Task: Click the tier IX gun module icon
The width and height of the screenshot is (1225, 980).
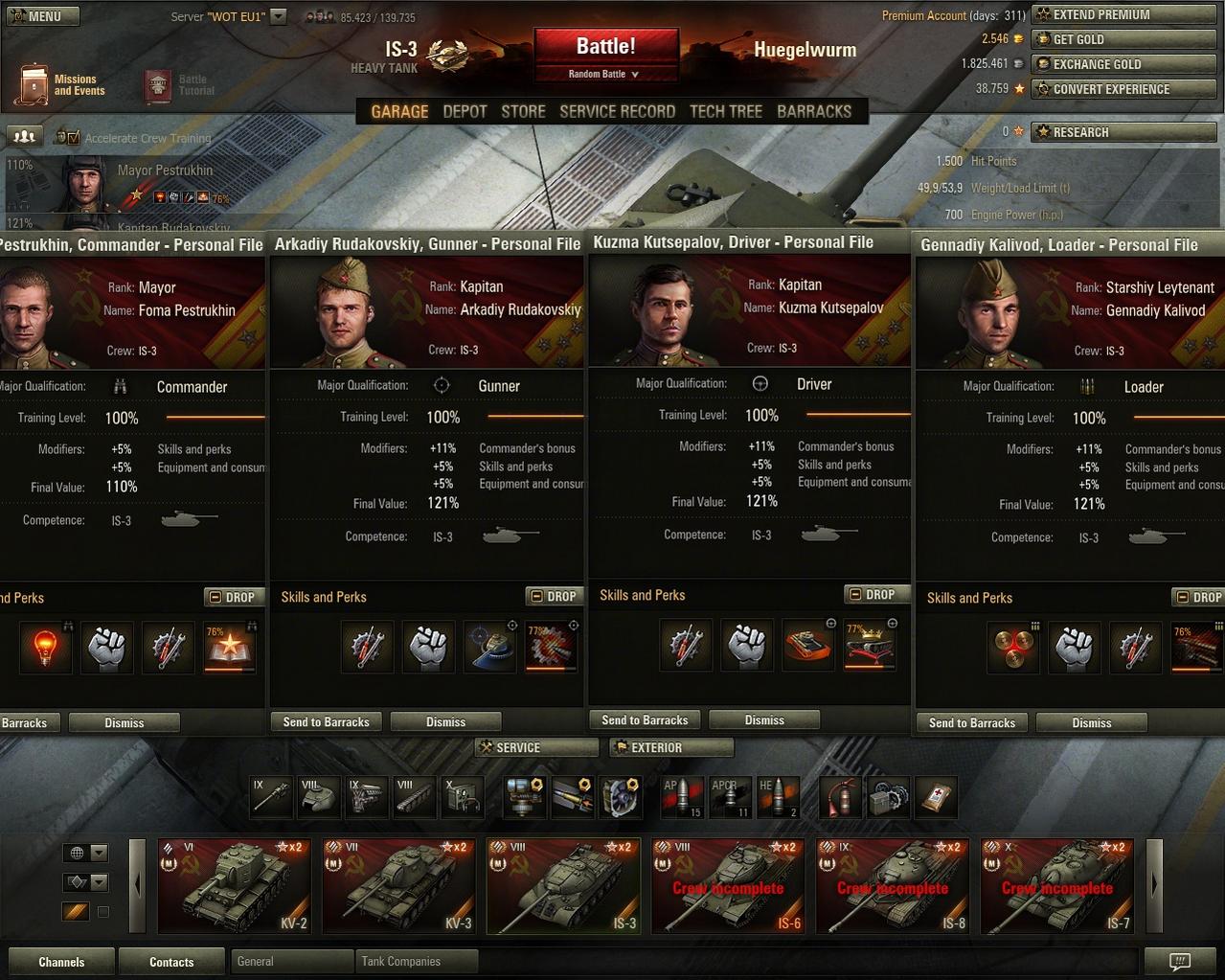Action: [271, 796]
